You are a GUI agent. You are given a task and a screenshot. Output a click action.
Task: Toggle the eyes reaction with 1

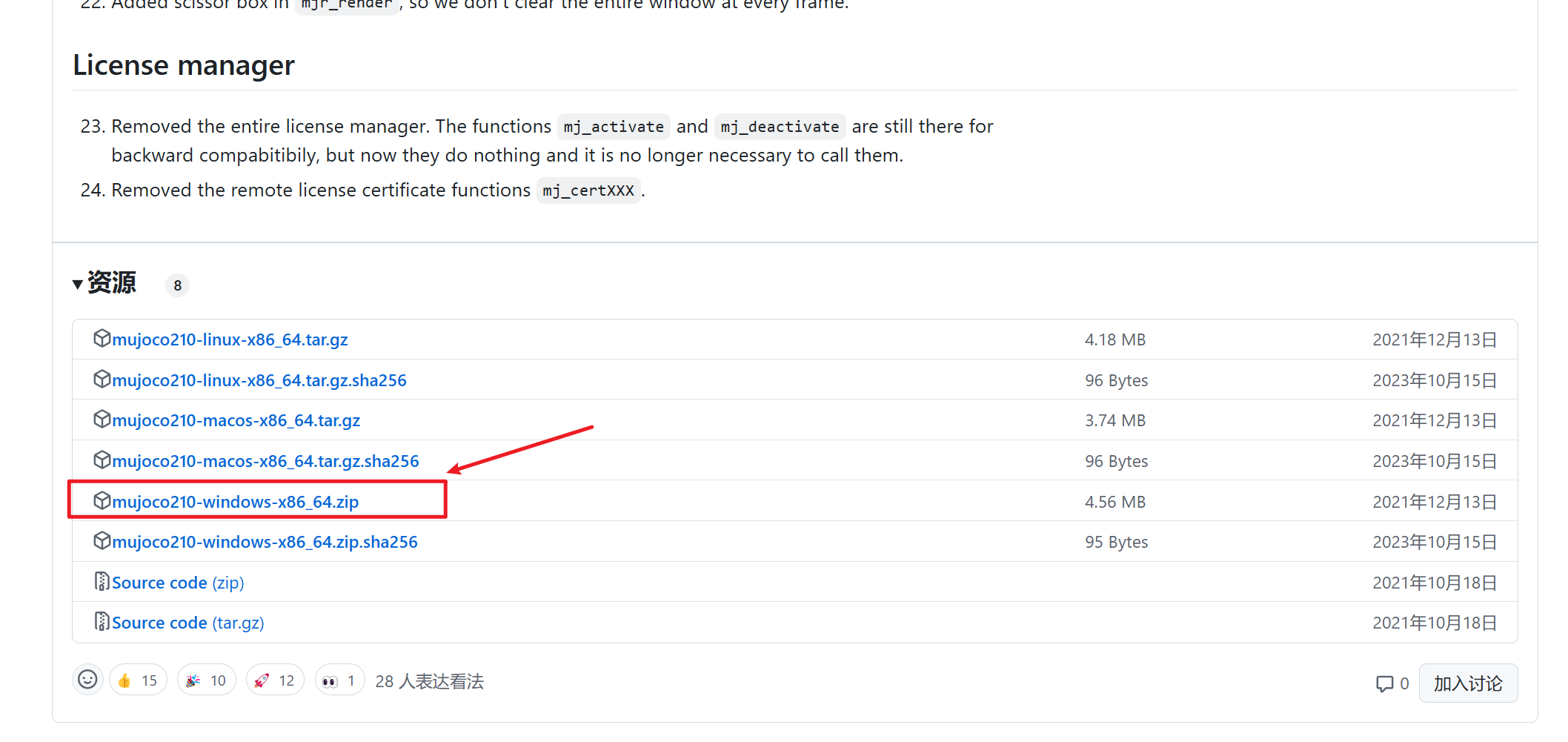click(x=339, y=680)
